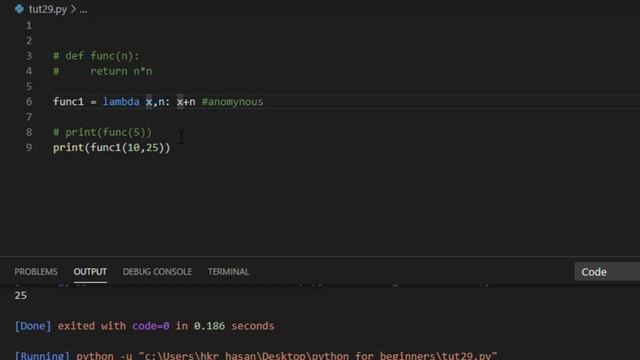Switch to the PROBLEMS tab
This screenshot has width=640, height=360.
tap(36, 272)
